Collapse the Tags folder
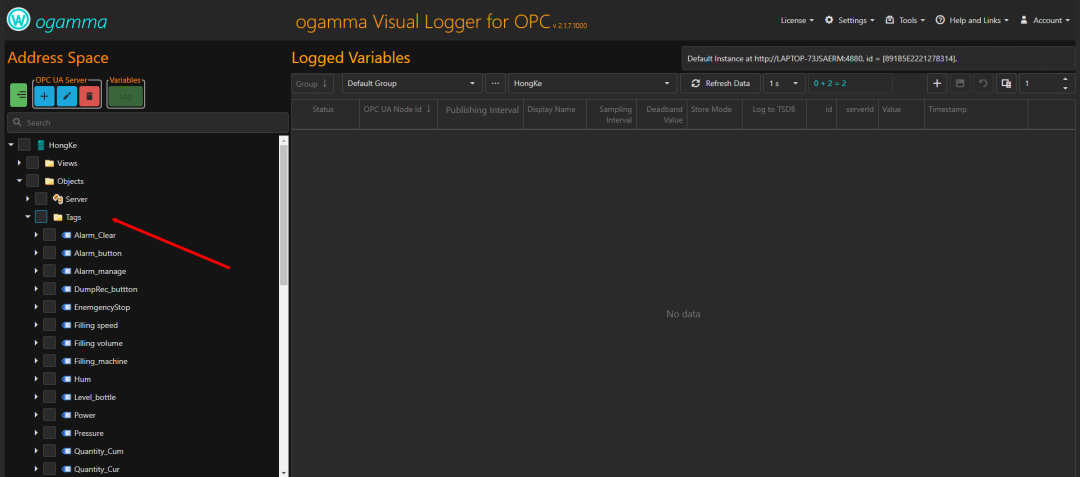 pyautogui.click(x=28, y=217)
